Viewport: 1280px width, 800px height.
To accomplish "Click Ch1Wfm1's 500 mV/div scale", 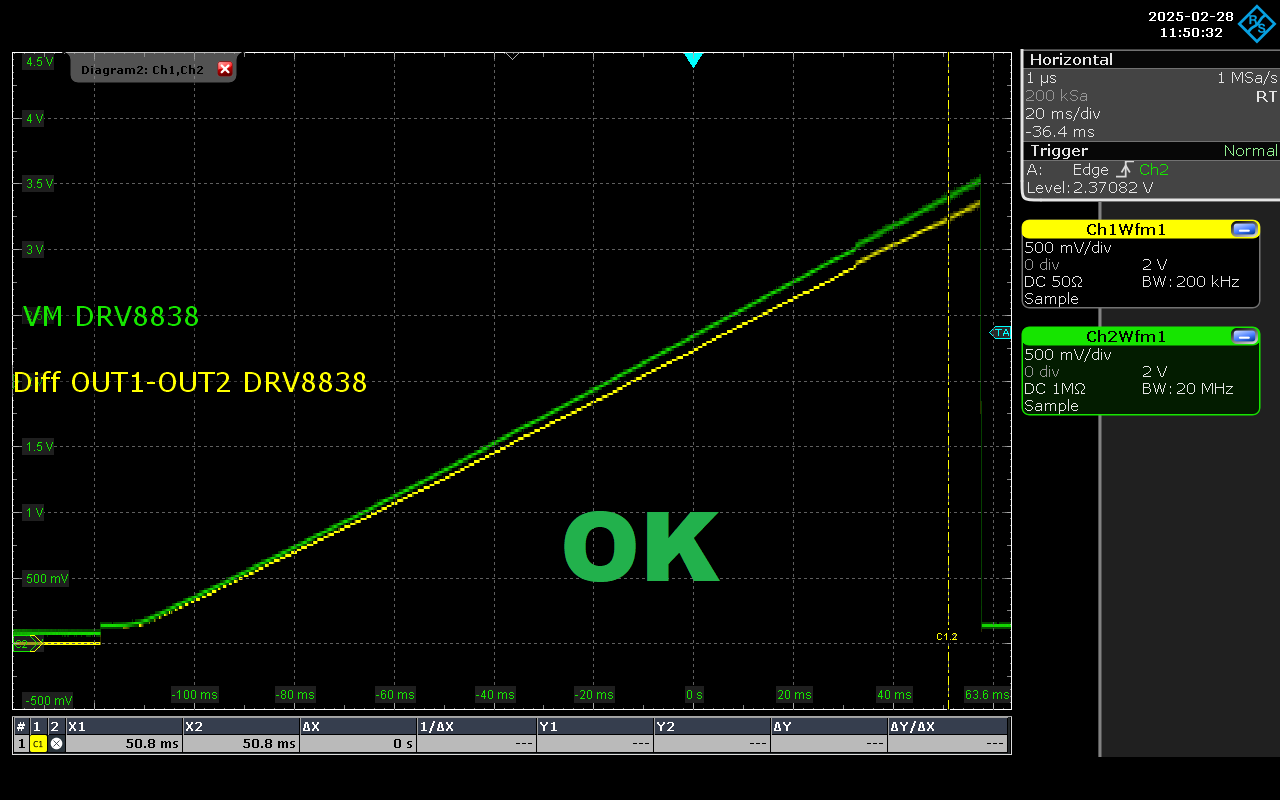I will coord(1068,248).
